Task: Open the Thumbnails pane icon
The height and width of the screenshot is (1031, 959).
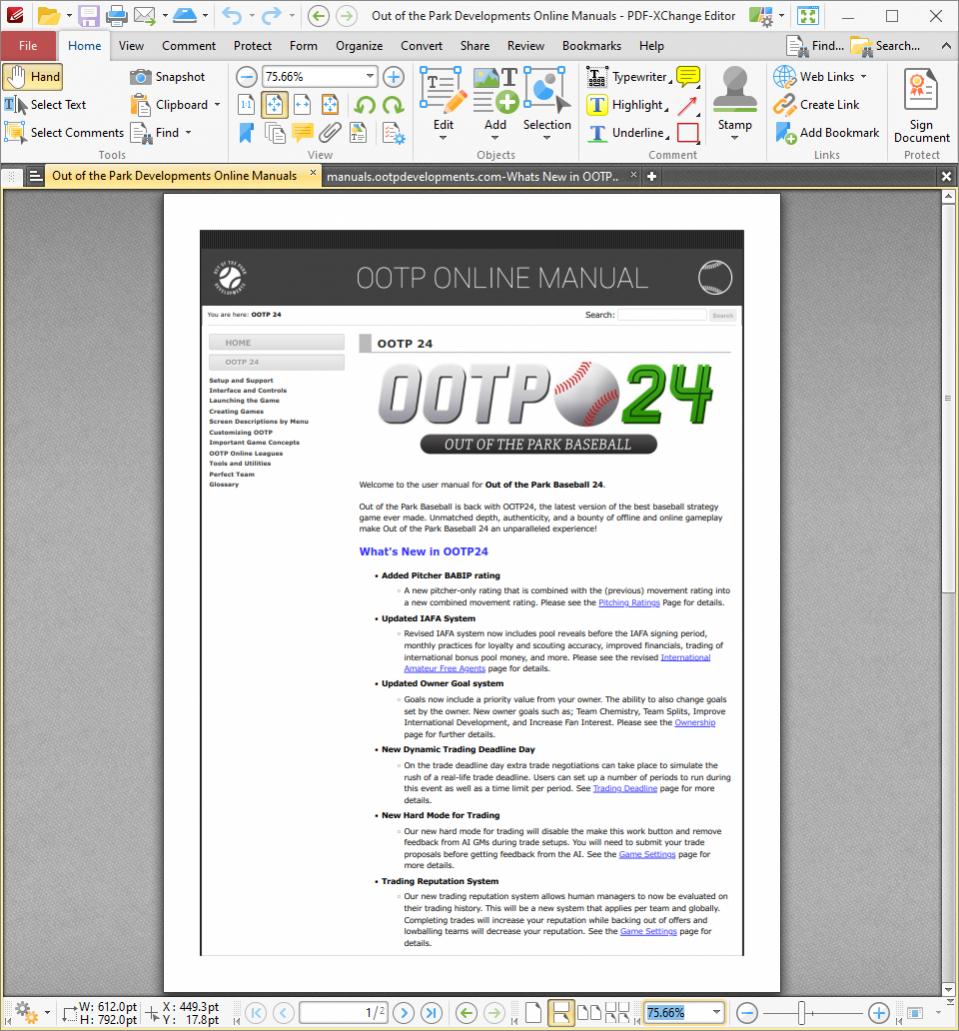Action: pyautogui.click(x=274, y=133)
